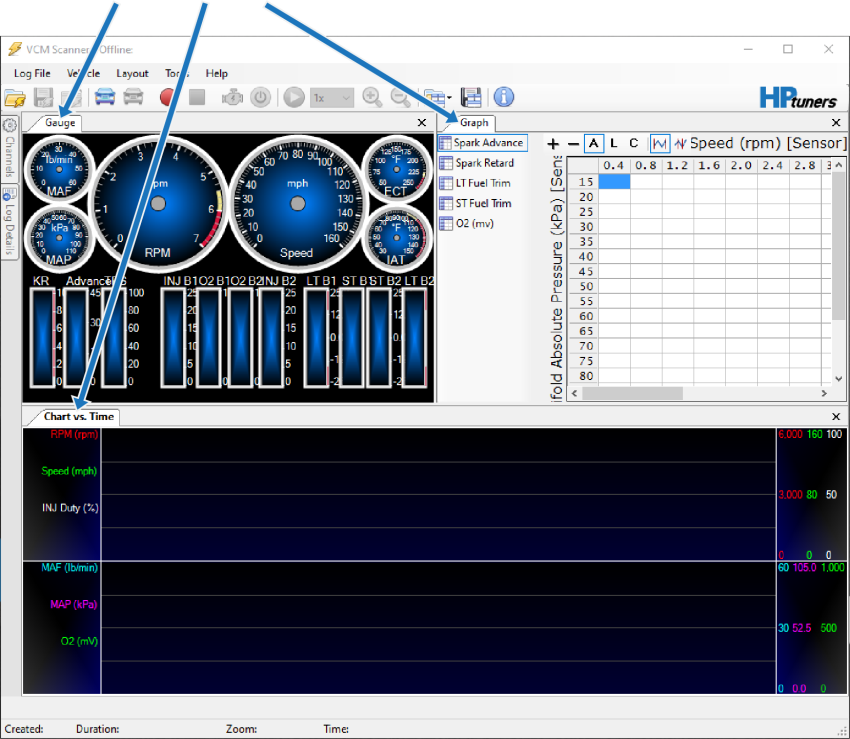Viewport: 850px width, 739px height.
Task: Expand the Log Details side panel
Action: 10,221
